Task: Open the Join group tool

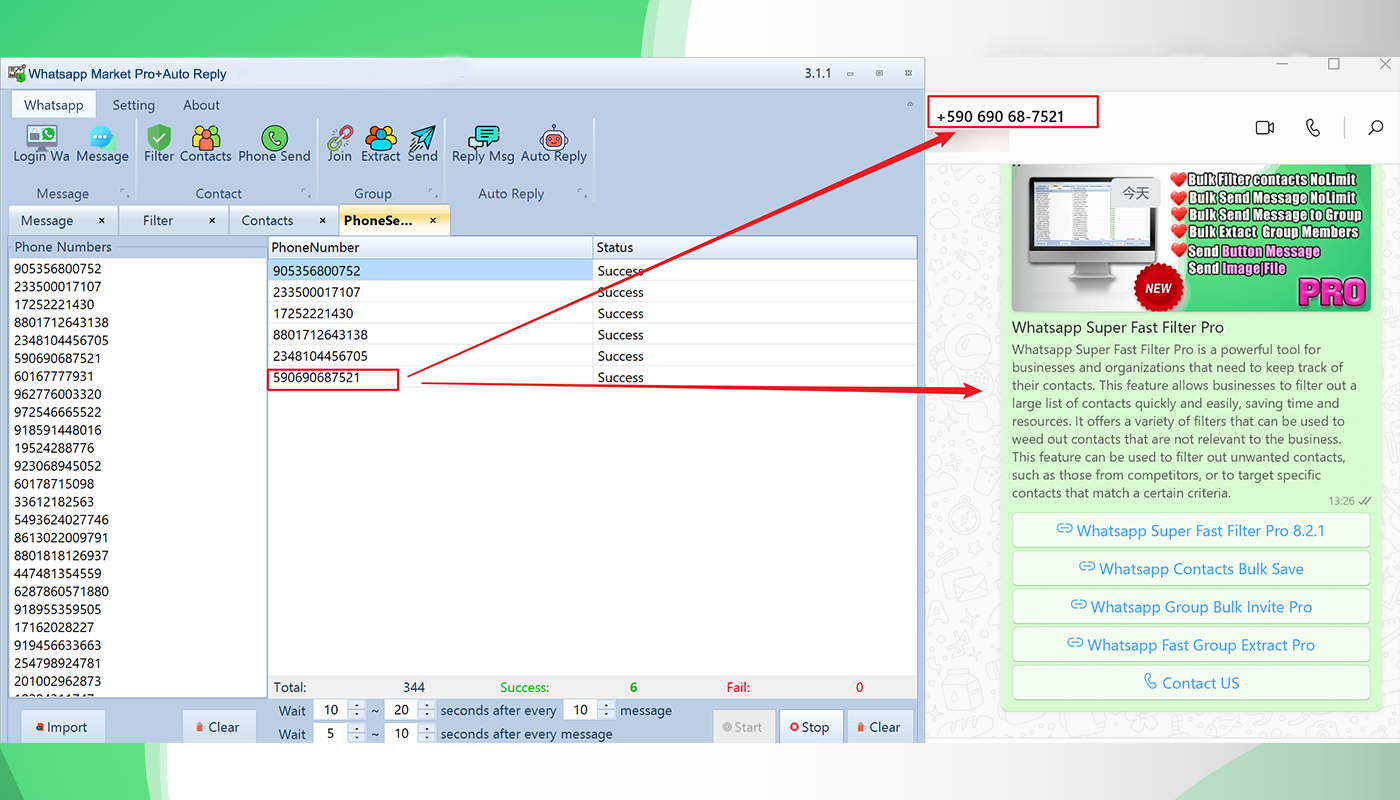Action: coord(340,144)
